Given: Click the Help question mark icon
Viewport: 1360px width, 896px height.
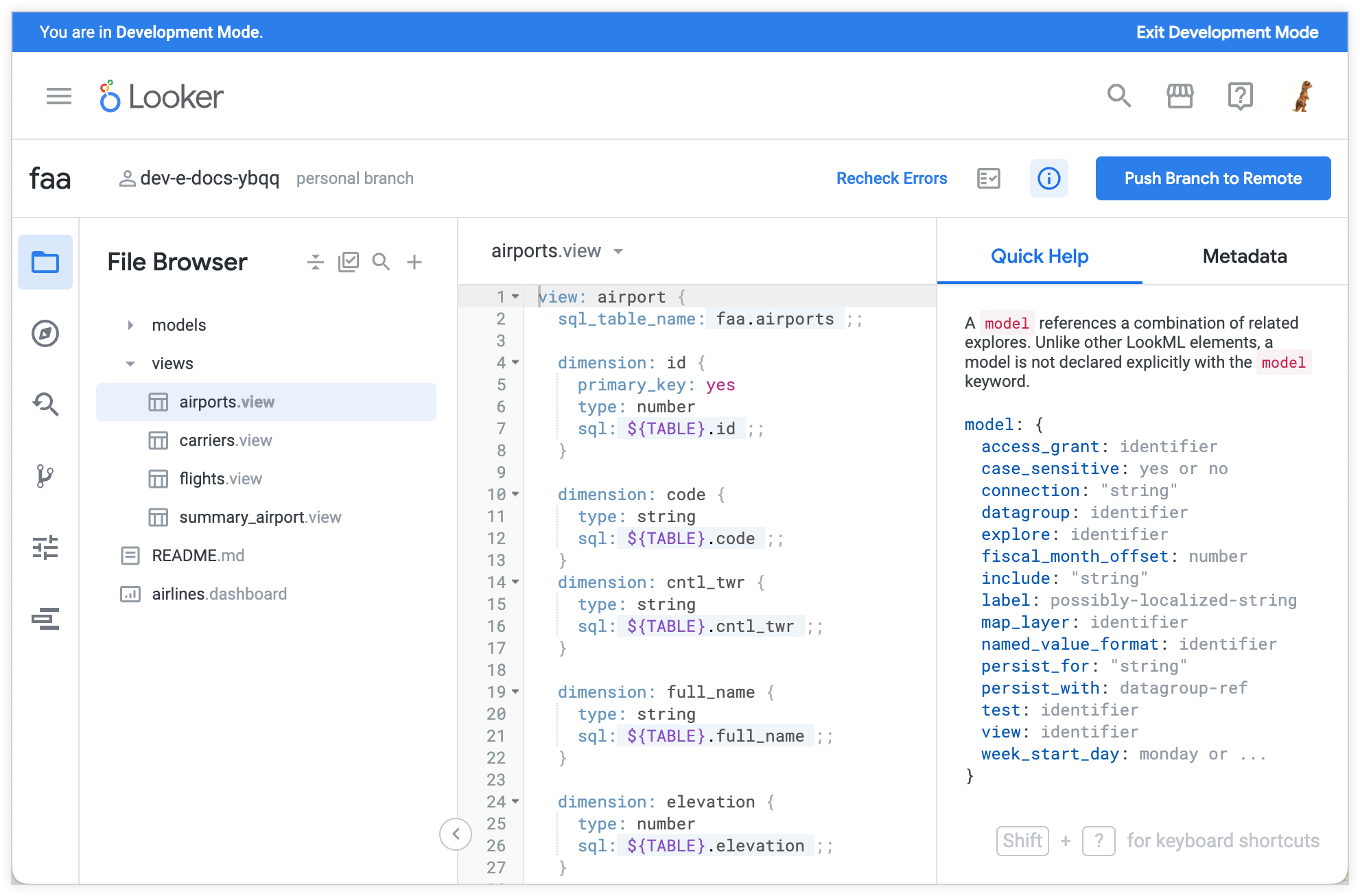Looking at the screenshot, I should pos(1240,96).
